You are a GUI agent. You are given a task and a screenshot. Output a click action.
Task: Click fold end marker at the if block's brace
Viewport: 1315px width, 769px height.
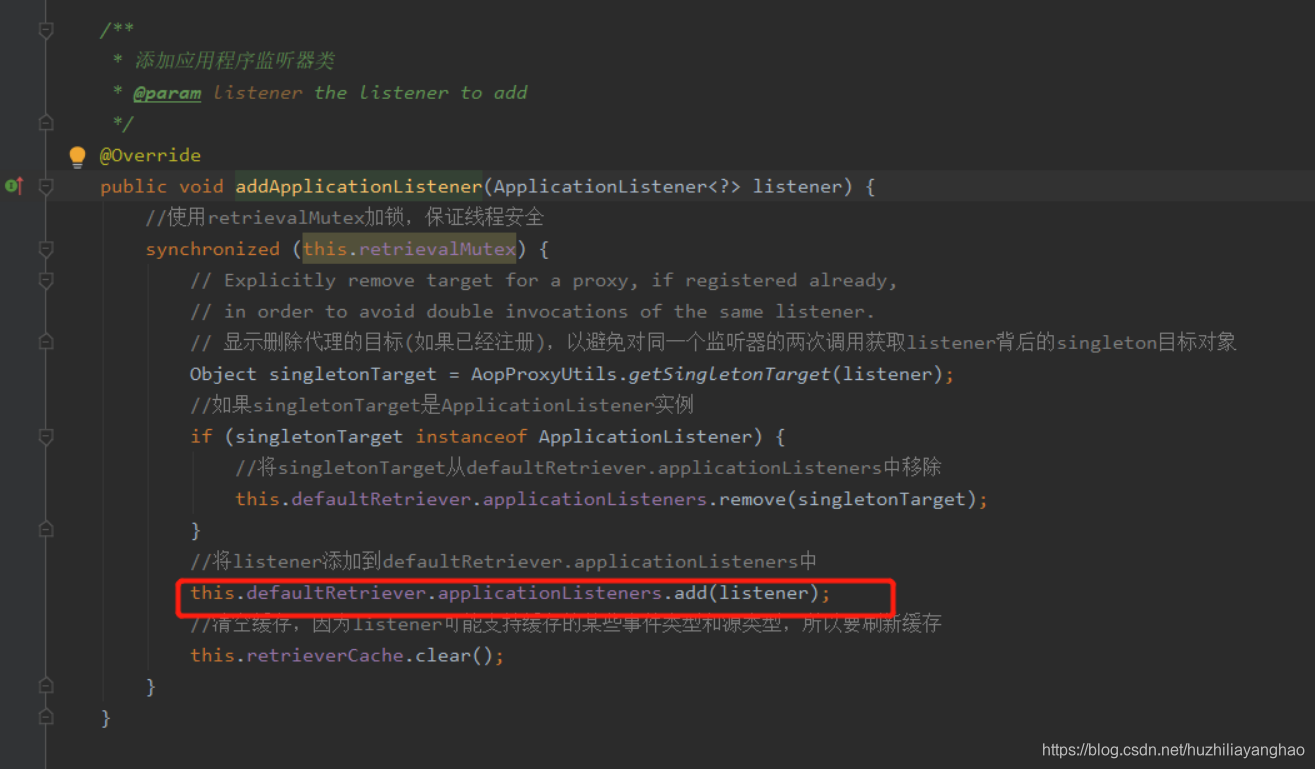click(45, 530)
